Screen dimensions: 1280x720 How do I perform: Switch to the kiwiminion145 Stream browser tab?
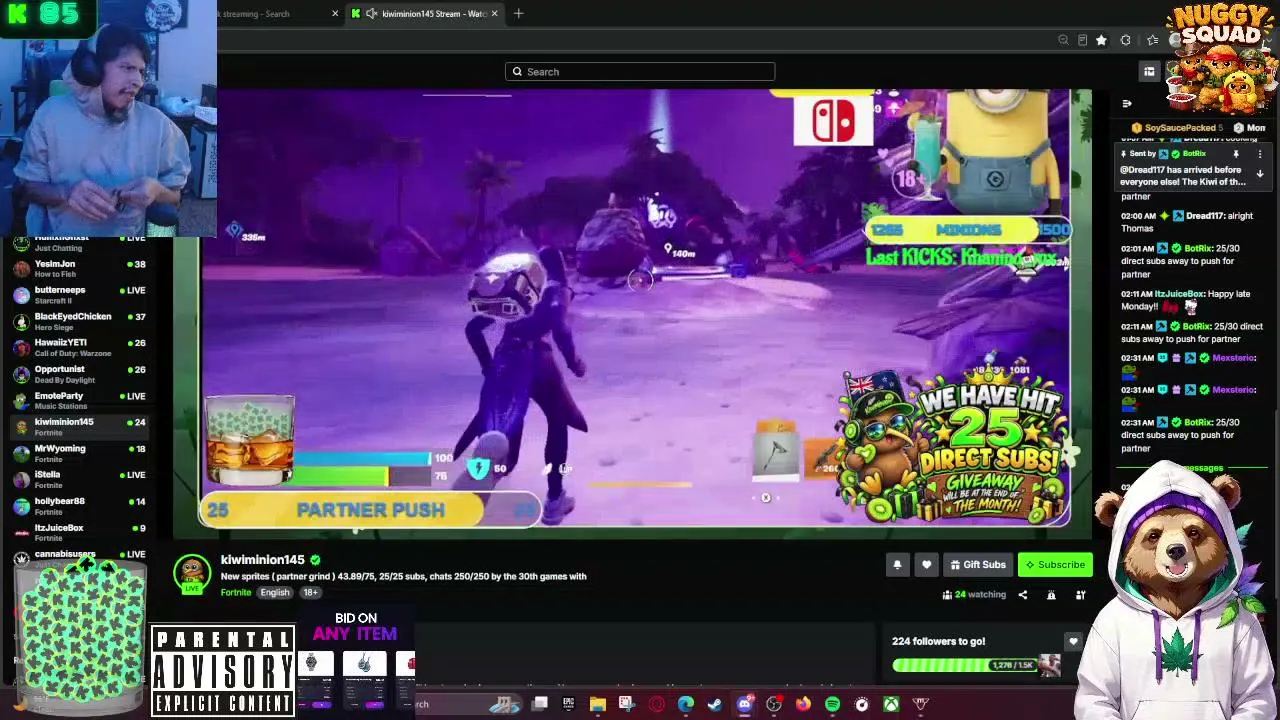click(427, 13)
